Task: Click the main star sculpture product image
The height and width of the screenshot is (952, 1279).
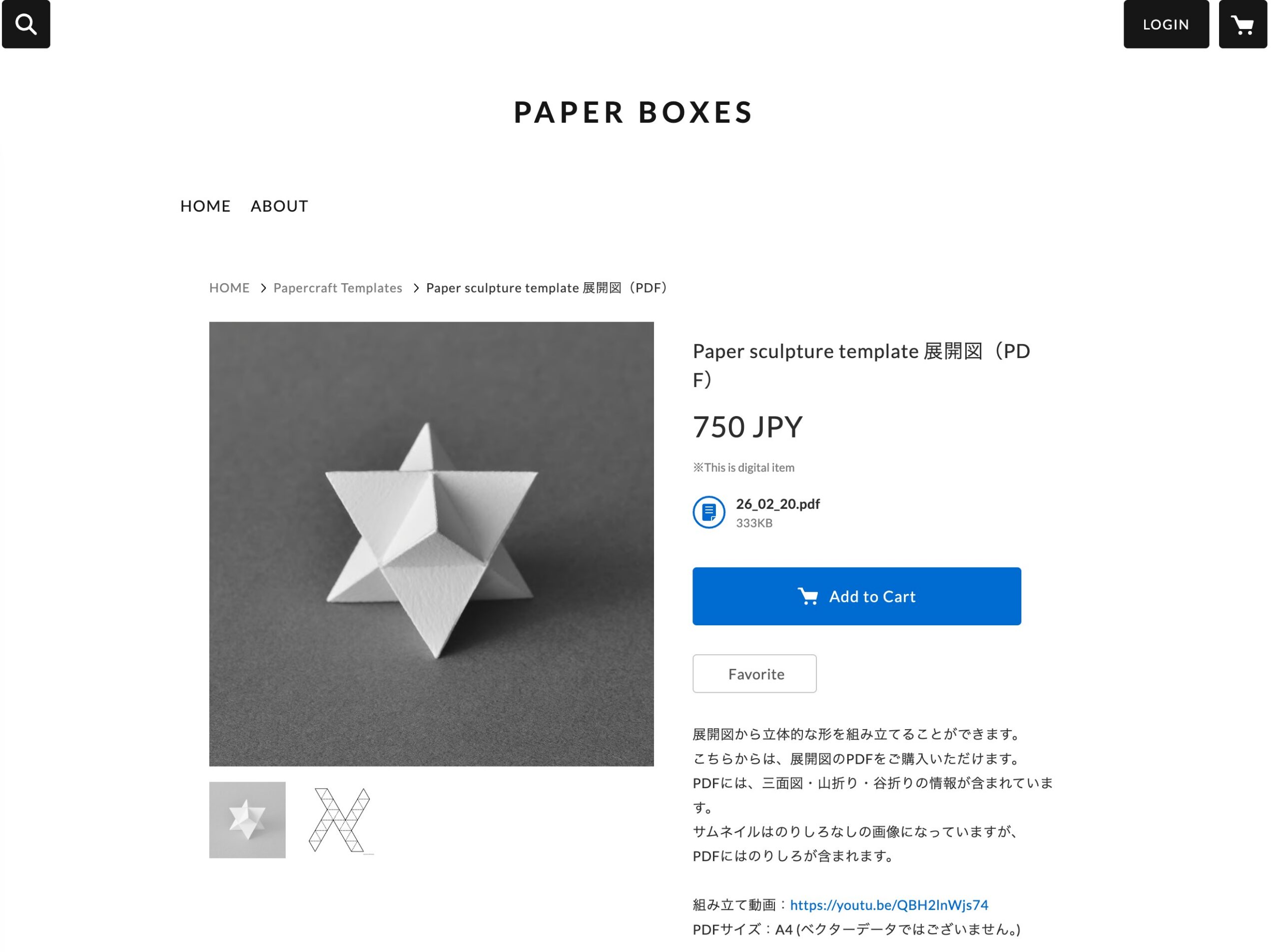Action: pyautogui.click(x=431, y=543)
